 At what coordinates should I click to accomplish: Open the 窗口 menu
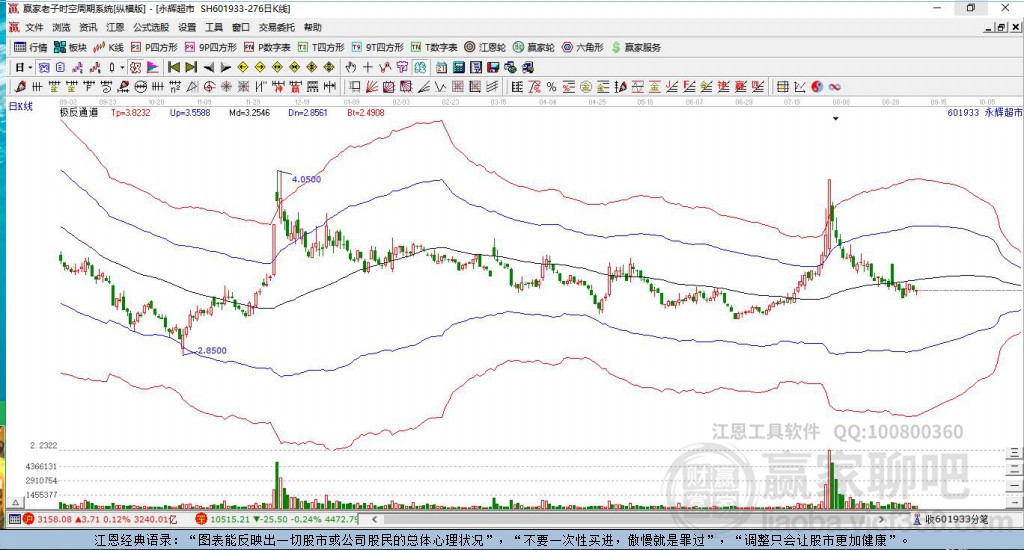(x=241, y=27)
